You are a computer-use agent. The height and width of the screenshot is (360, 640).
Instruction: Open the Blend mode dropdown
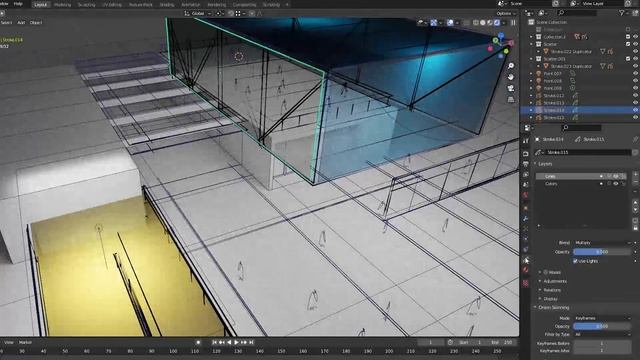[602, 243]
